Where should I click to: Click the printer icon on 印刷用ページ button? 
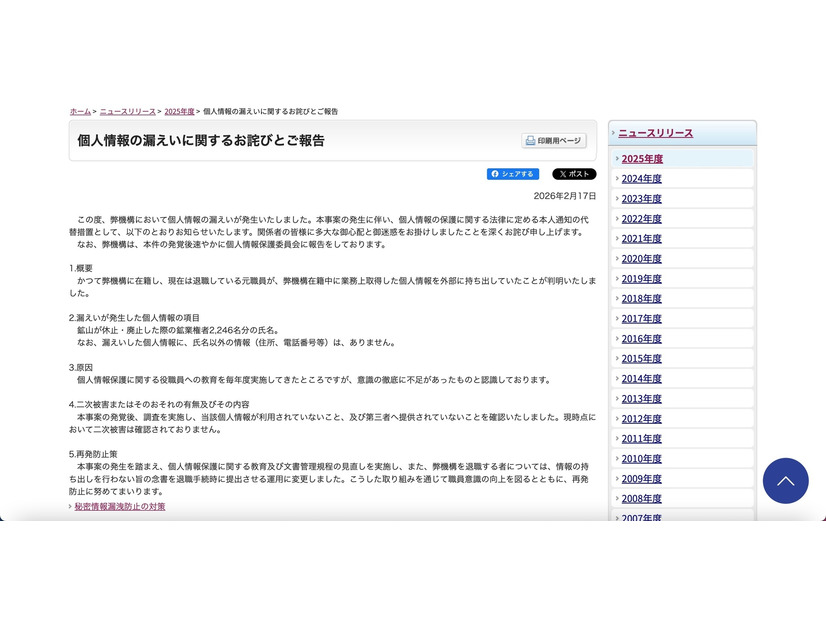(x=529, y=139)
